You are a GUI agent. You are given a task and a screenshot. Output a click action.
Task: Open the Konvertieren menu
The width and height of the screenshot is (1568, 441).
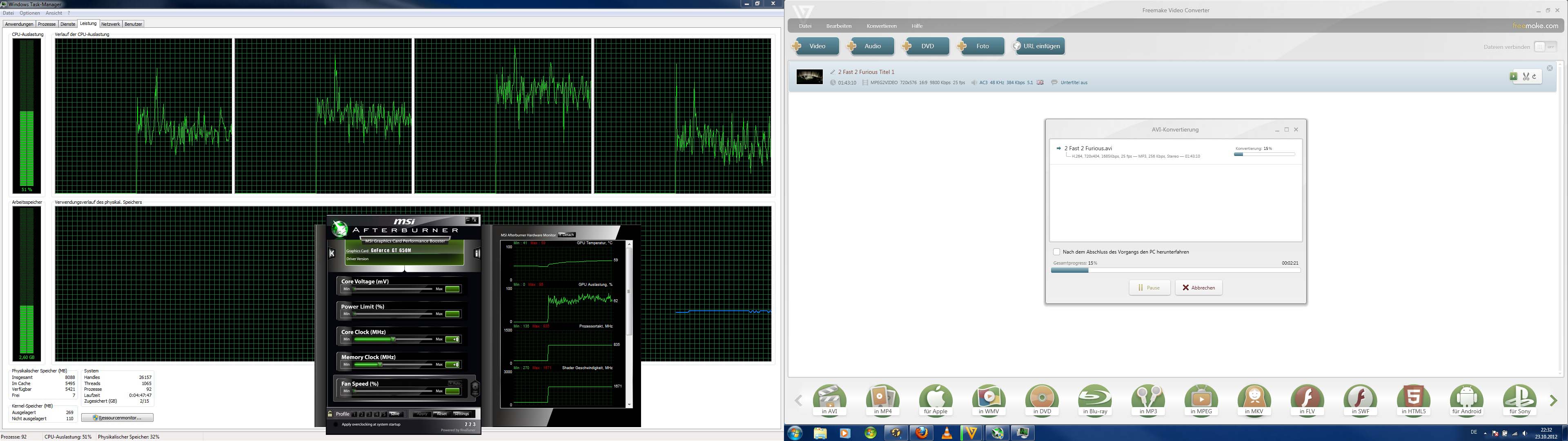tap(882, 26)
